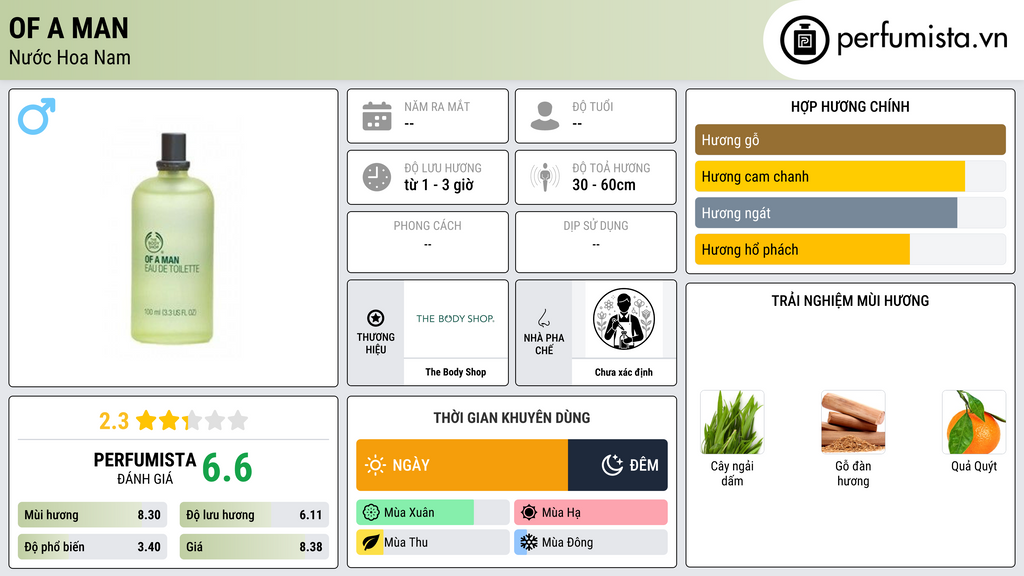This screenshot has height=576, width=1024.
Task: Click the 'từ 1 - 3 giờ' value
Action: point(438,185)
